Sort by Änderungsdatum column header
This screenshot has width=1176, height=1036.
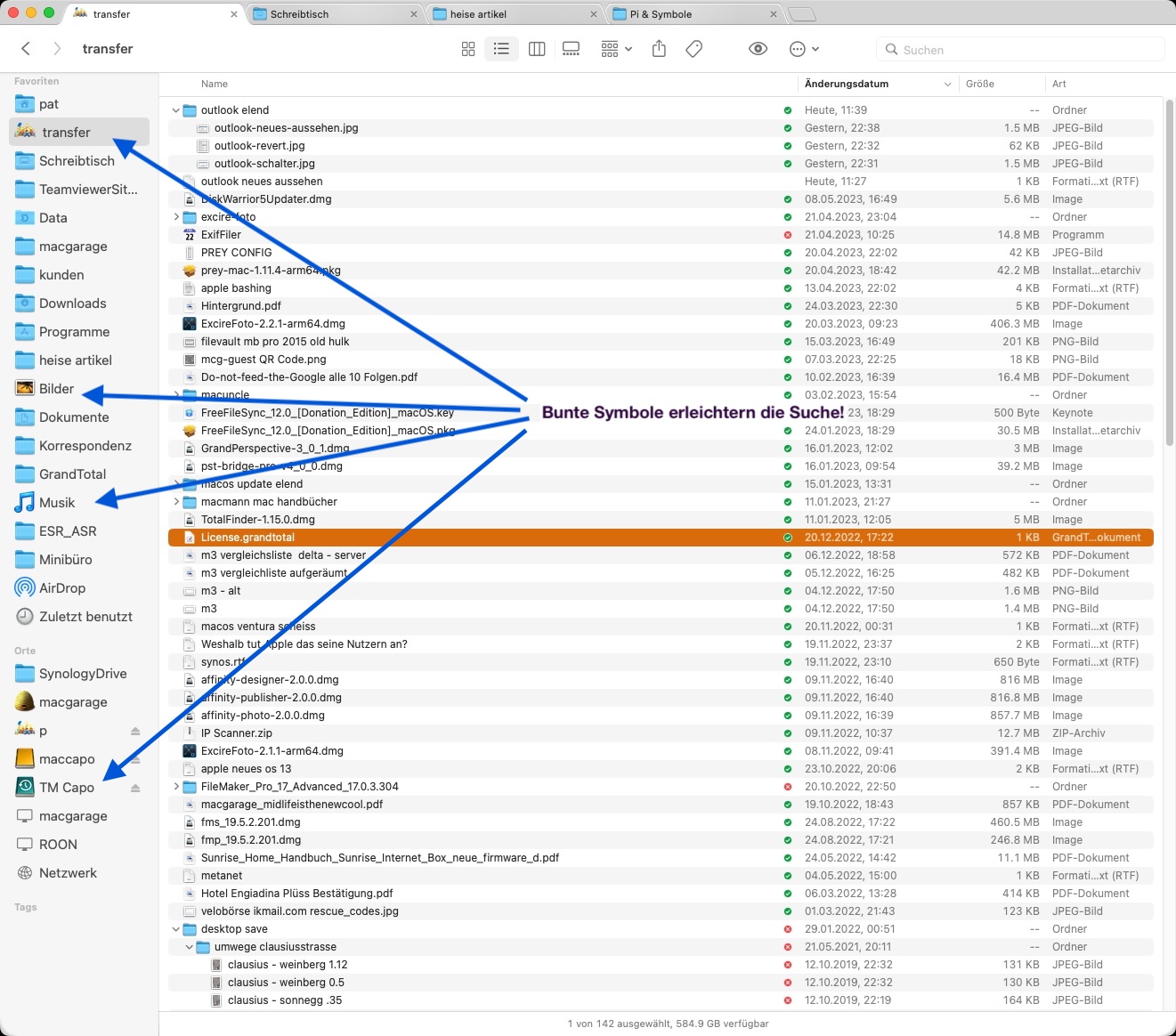click(878, 84)
